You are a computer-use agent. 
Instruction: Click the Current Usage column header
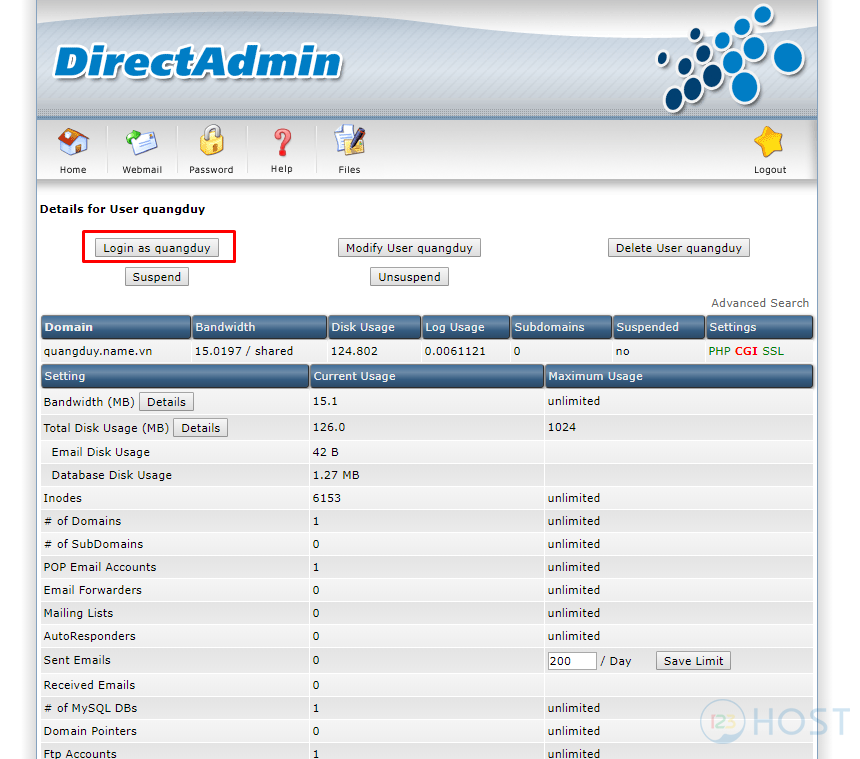click(x=427, y=376)
